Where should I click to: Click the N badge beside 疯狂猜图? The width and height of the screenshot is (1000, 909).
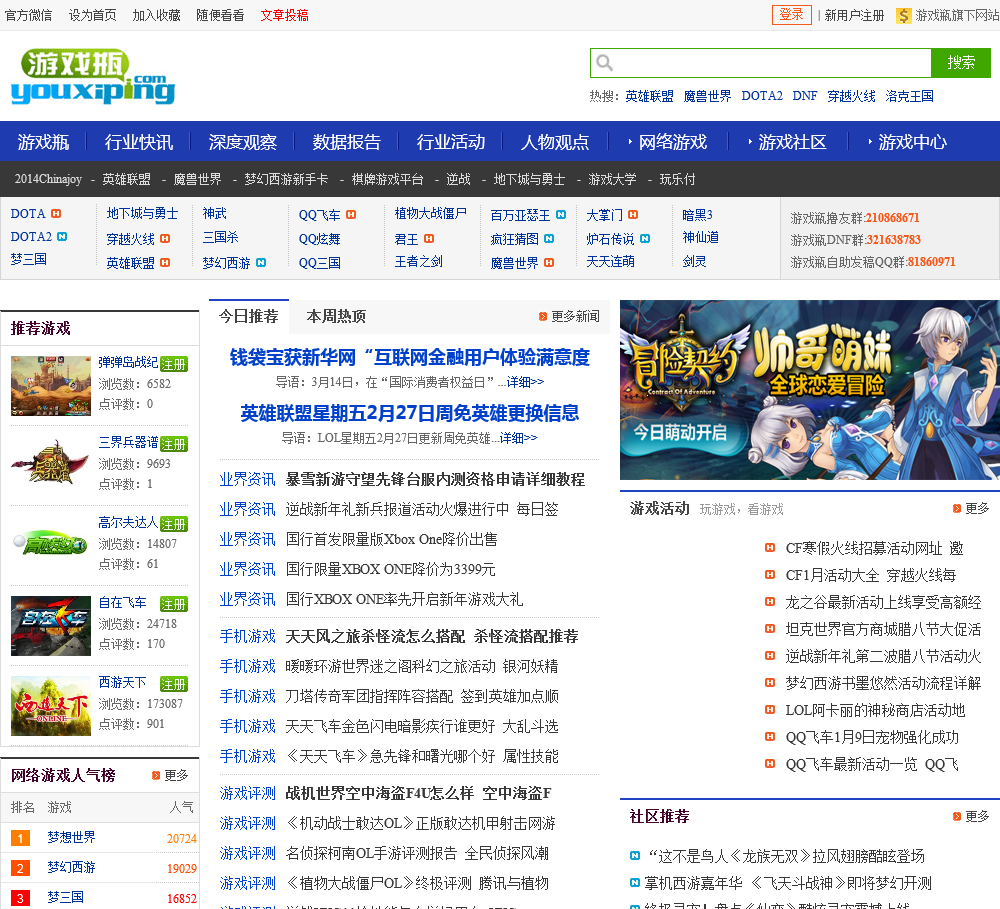pos(549,239)
